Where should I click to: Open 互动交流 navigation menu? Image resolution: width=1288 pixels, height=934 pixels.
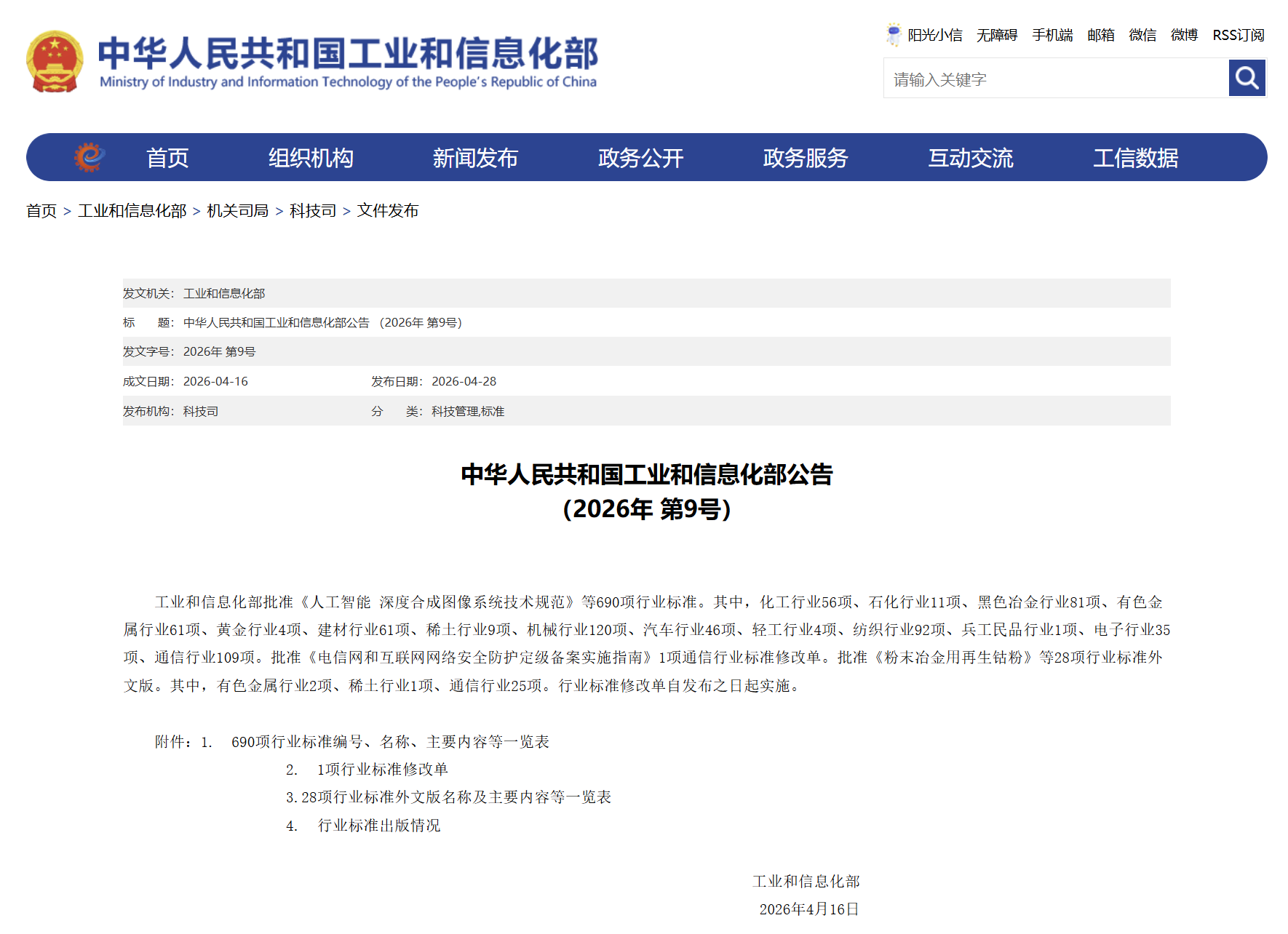click(x=971, y=158)
